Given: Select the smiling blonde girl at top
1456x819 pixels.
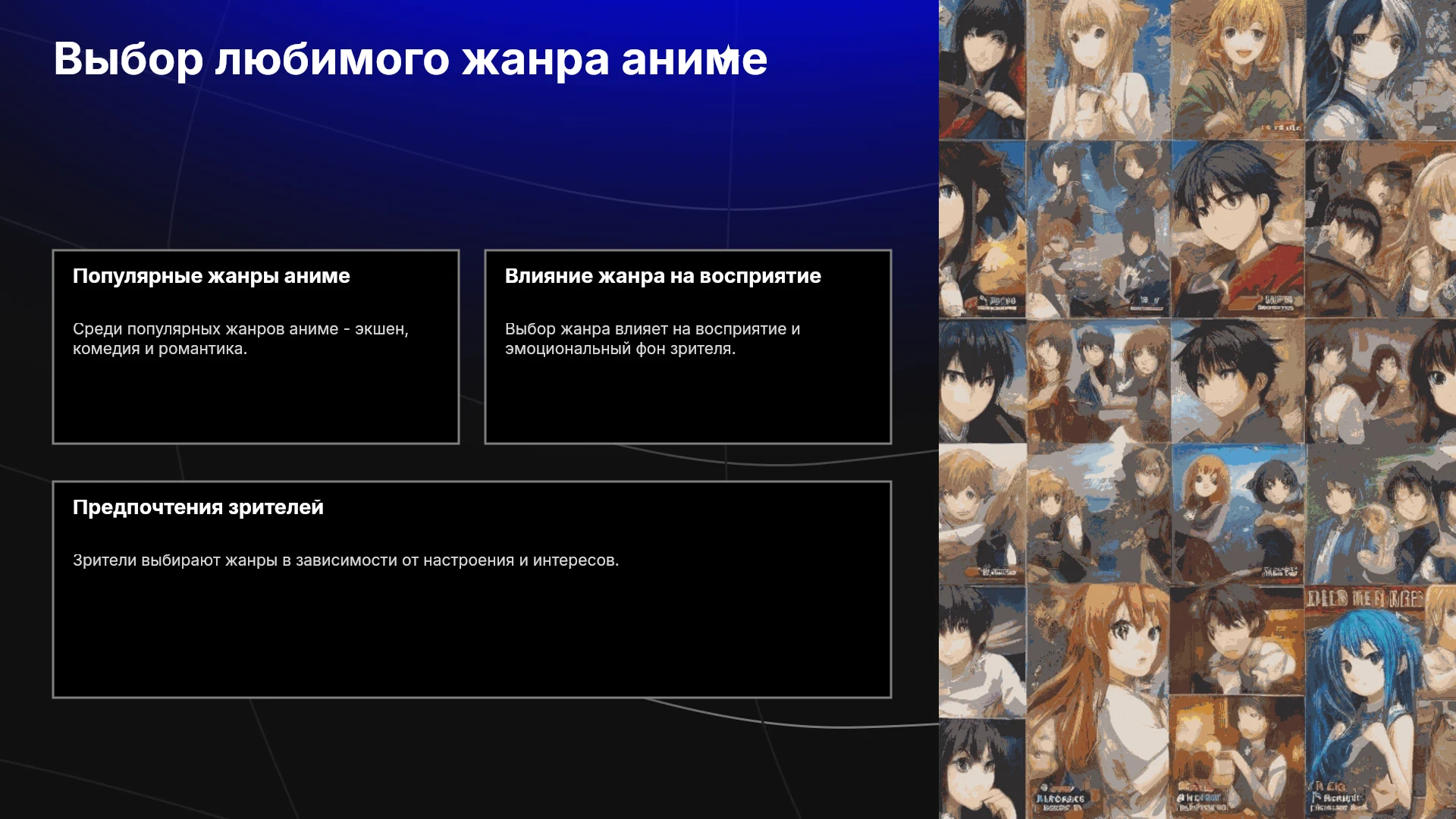Looking at the screenshot, I should tap(1238, 70).
